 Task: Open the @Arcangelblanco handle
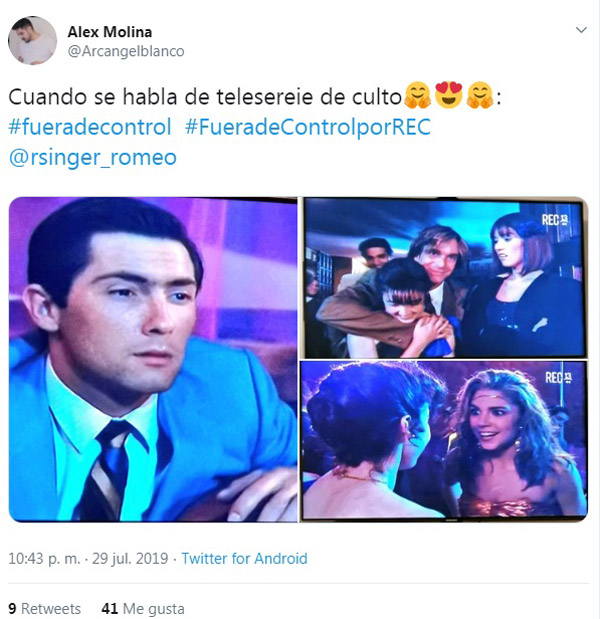tap(126, 51)
